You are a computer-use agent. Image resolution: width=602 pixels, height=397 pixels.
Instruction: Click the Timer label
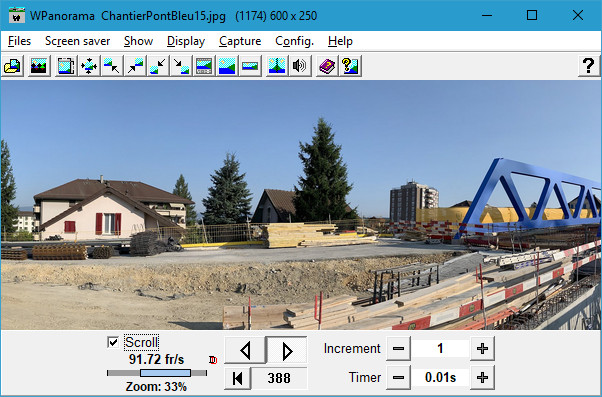[365, 377]
